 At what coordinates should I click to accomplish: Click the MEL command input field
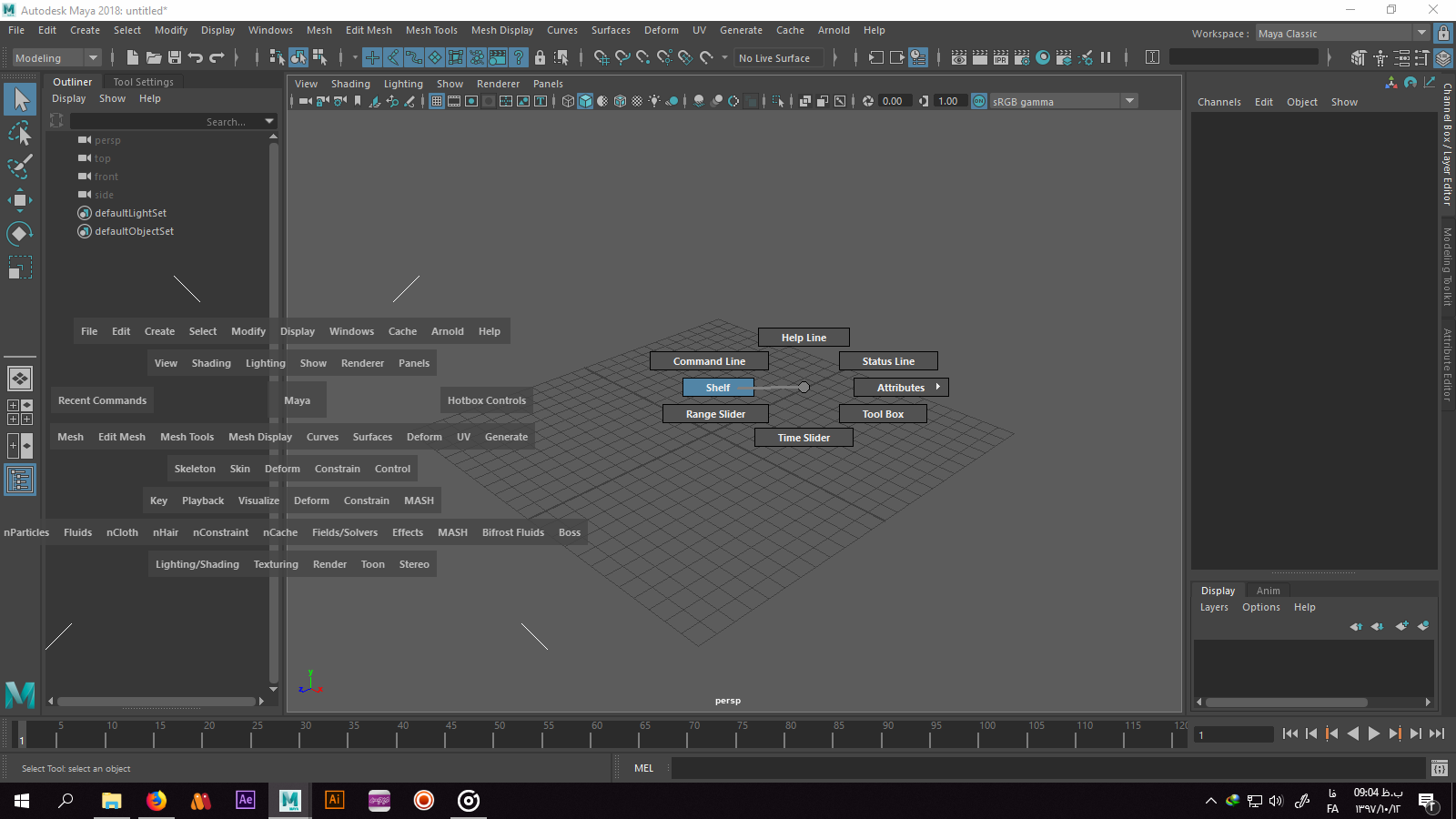[x=1046, y=768]
